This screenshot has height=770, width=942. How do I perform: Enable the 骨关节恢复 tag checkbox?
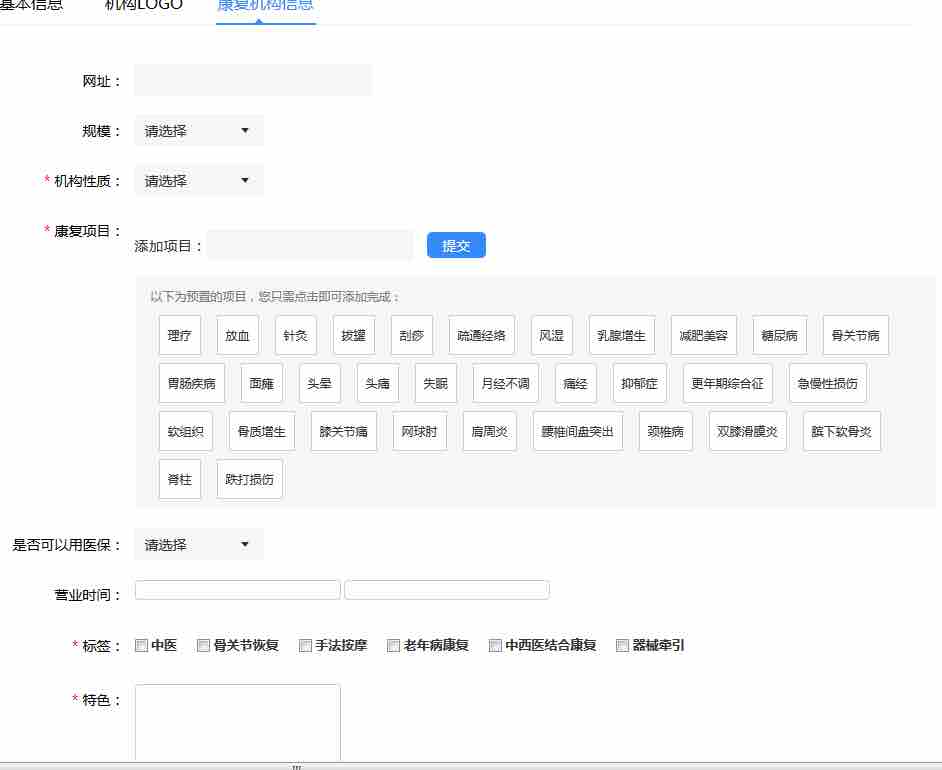click(204, 646)
